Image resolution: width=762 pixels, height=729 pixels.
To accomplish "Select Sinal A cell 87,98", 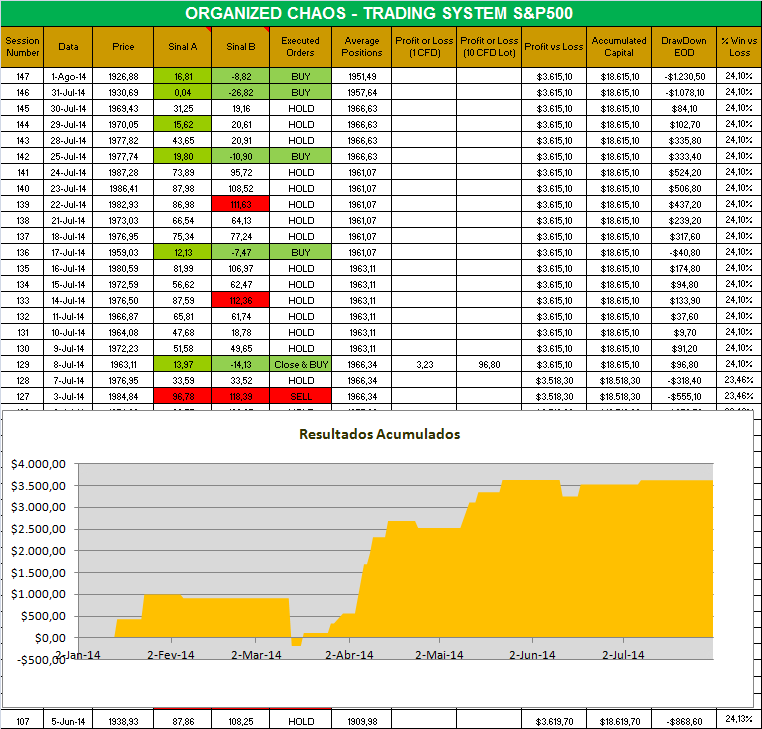I will [x=183, y=189].
